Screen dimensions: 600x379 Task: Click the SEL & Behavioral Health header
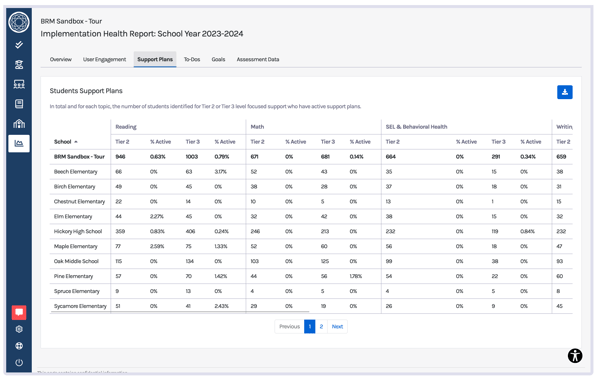[x=416, y=127]
